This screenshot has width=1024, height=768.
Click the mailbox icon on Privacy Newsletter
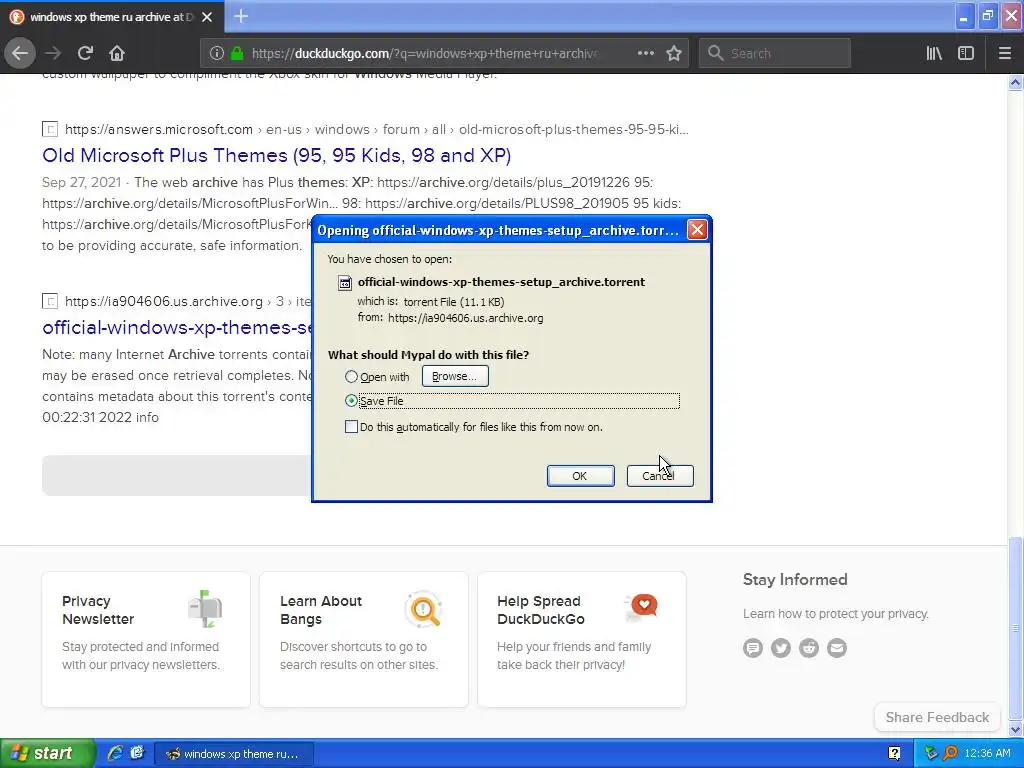coord(206,609)
